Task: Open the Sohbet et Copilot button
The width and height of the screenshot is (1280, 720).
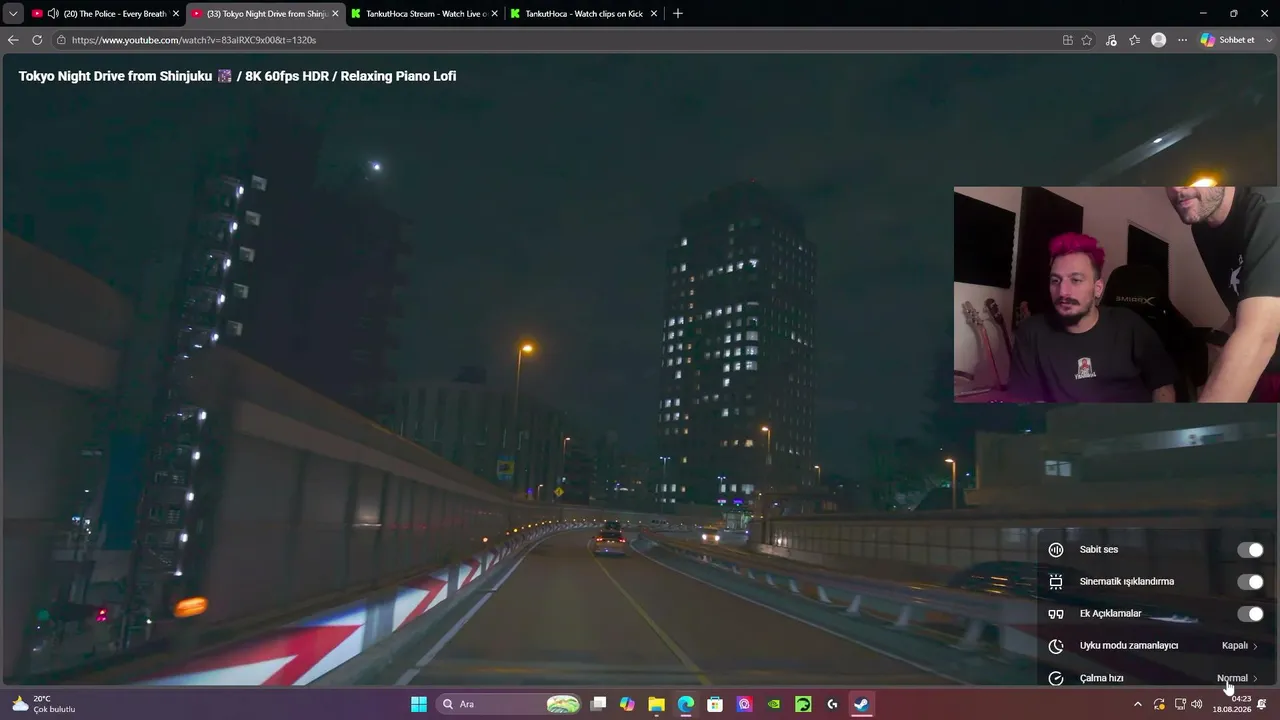Action: pos(1228,40)
